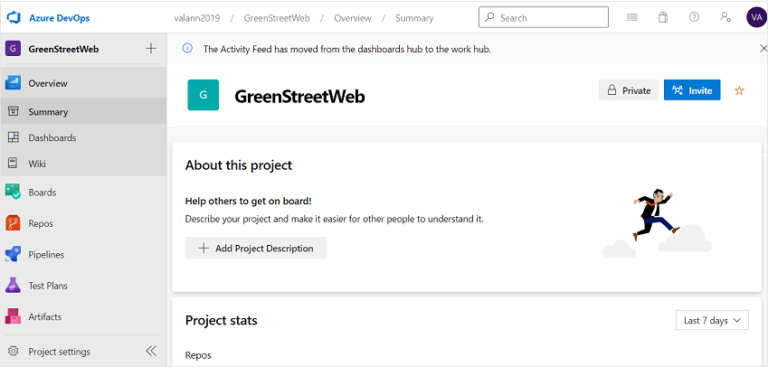Open the Help question mark icon
This screenshot has width=768, height=367.
tap(694, 17)
